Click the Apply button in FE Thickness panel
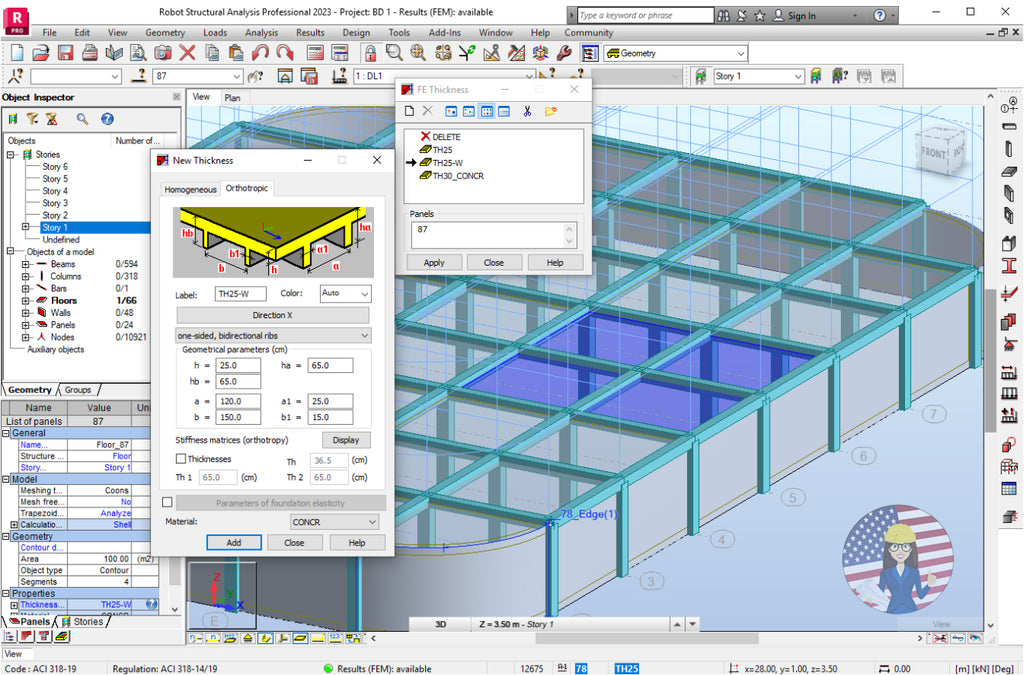The height and width of the screenshot is (675, 1024). (x=434, y=262)
